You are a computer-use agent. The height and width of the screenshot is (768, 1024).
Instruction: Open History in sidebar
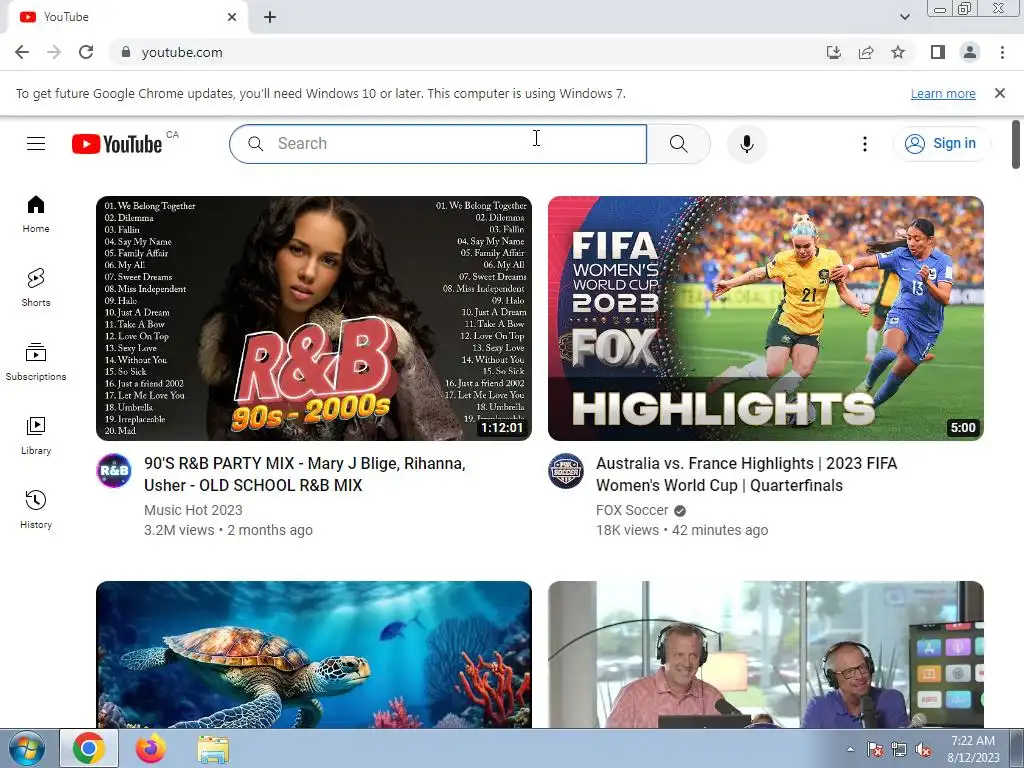[36, 509]
